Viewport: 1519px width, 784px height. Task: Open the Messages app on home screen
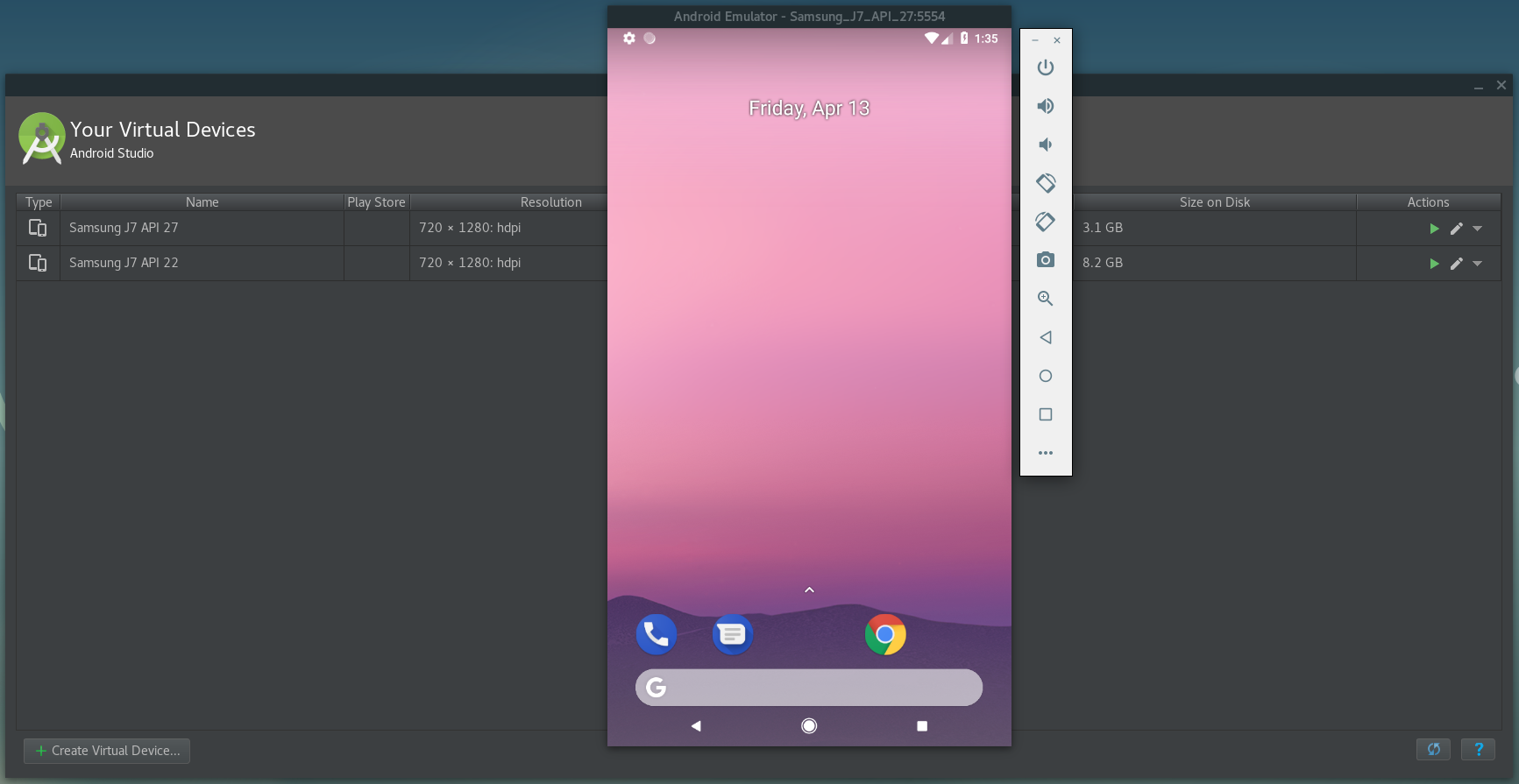(732, 634)
